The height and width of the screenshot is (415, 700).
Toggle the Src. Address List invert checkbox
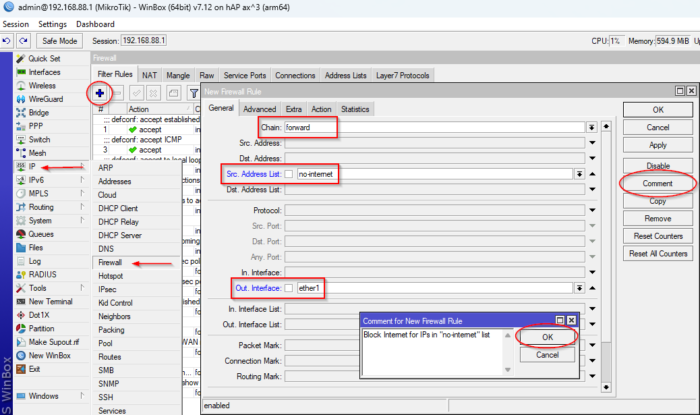click(289, 174)
